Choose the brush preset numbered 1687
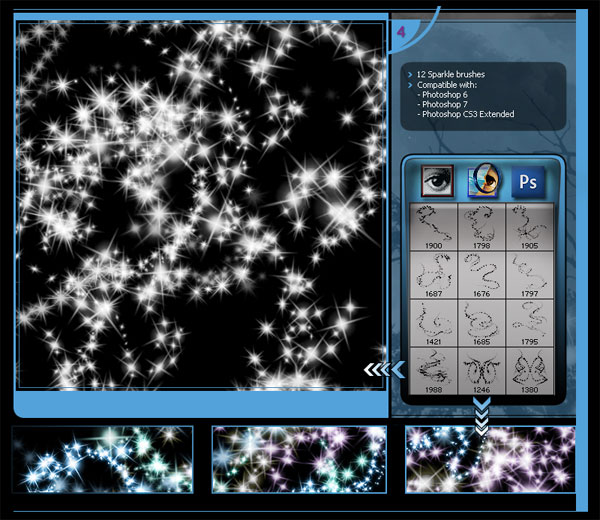 coord(435,274)
